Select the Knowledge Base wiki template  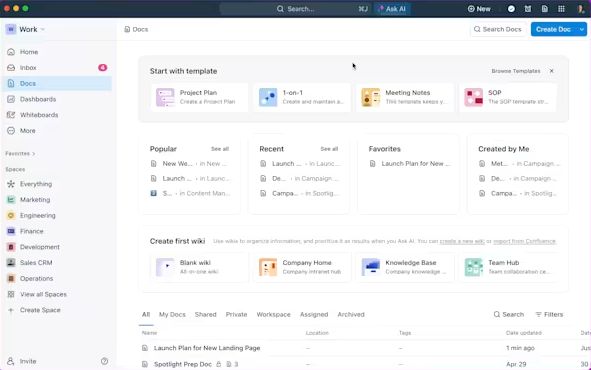[x=405, y=267]
